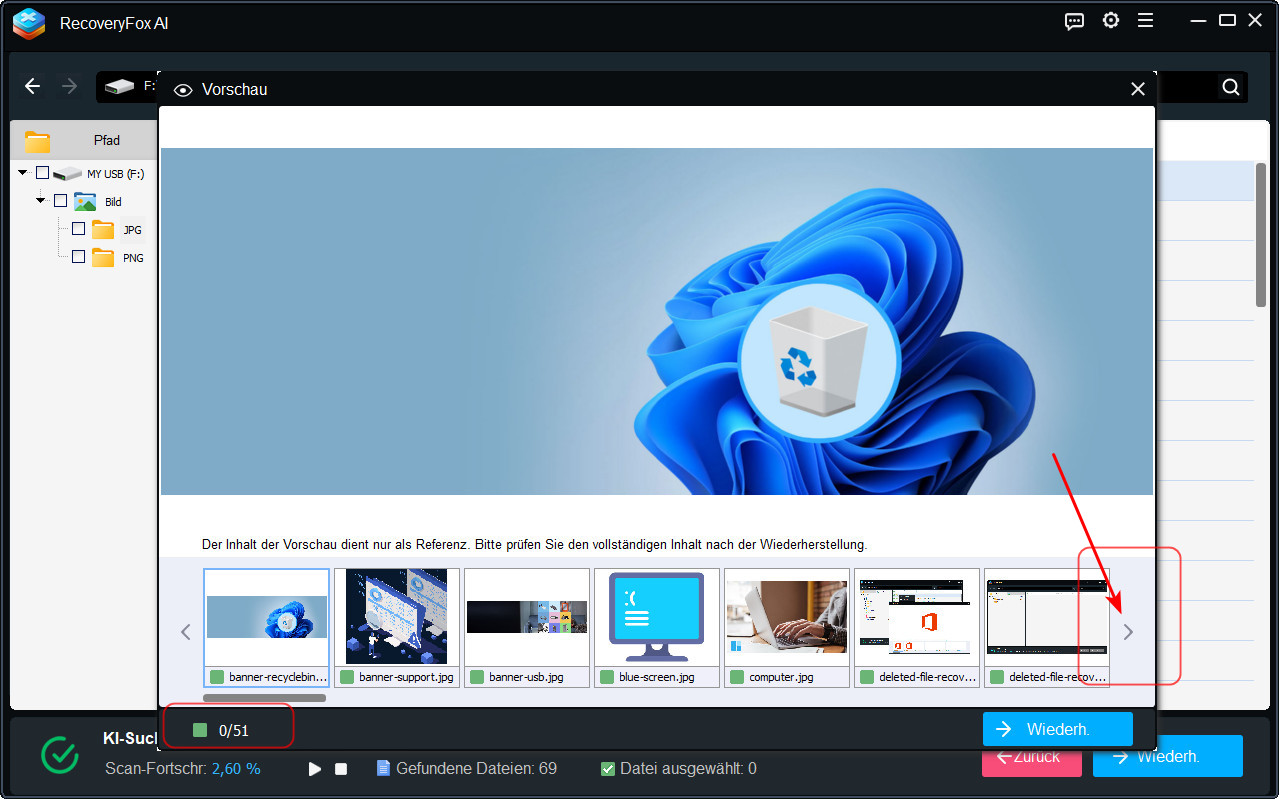
Task: Click the '0/51' selection counter text
Action: click(x=234, y=731)
